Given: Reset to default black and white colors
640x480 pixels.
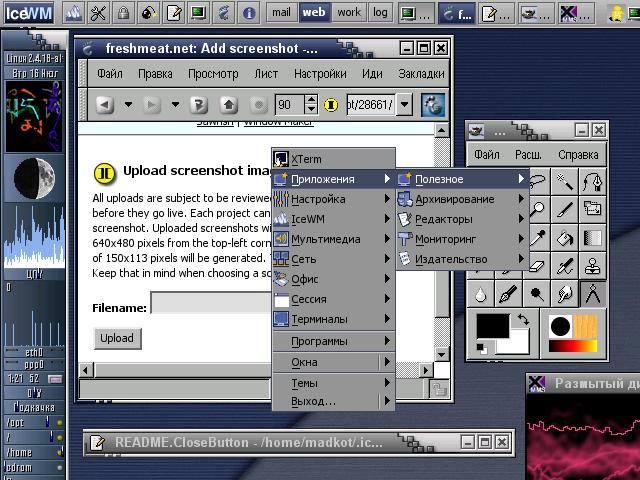Looking at the screenshot, I should click(x=482, y=349).
